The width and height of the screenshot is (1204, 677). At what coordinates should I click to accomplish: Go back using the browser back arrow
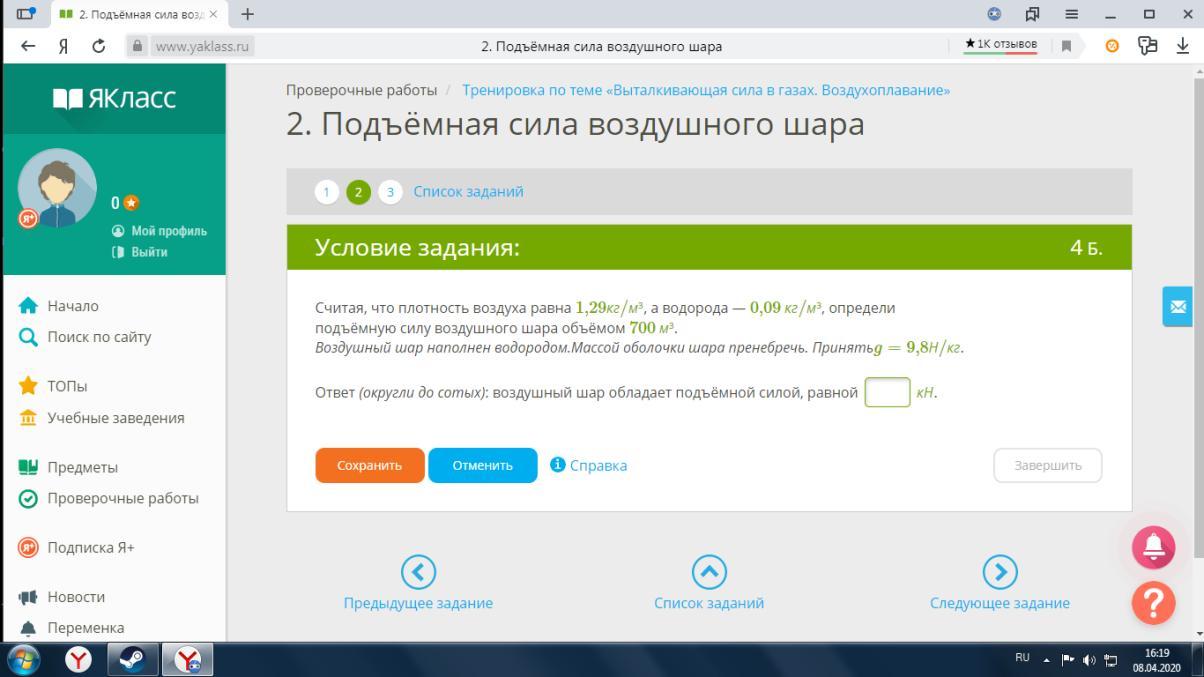(x=27, y=46)
